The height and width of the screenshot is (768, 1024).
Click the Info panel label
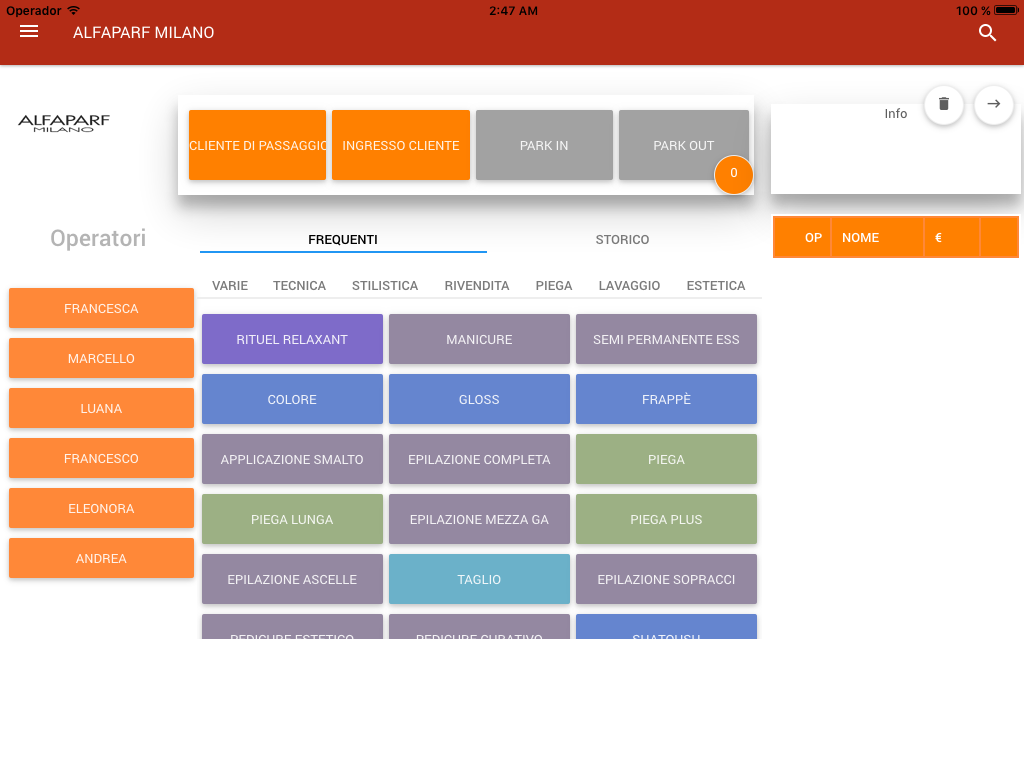pyautogui.click(x=895, y=114)
